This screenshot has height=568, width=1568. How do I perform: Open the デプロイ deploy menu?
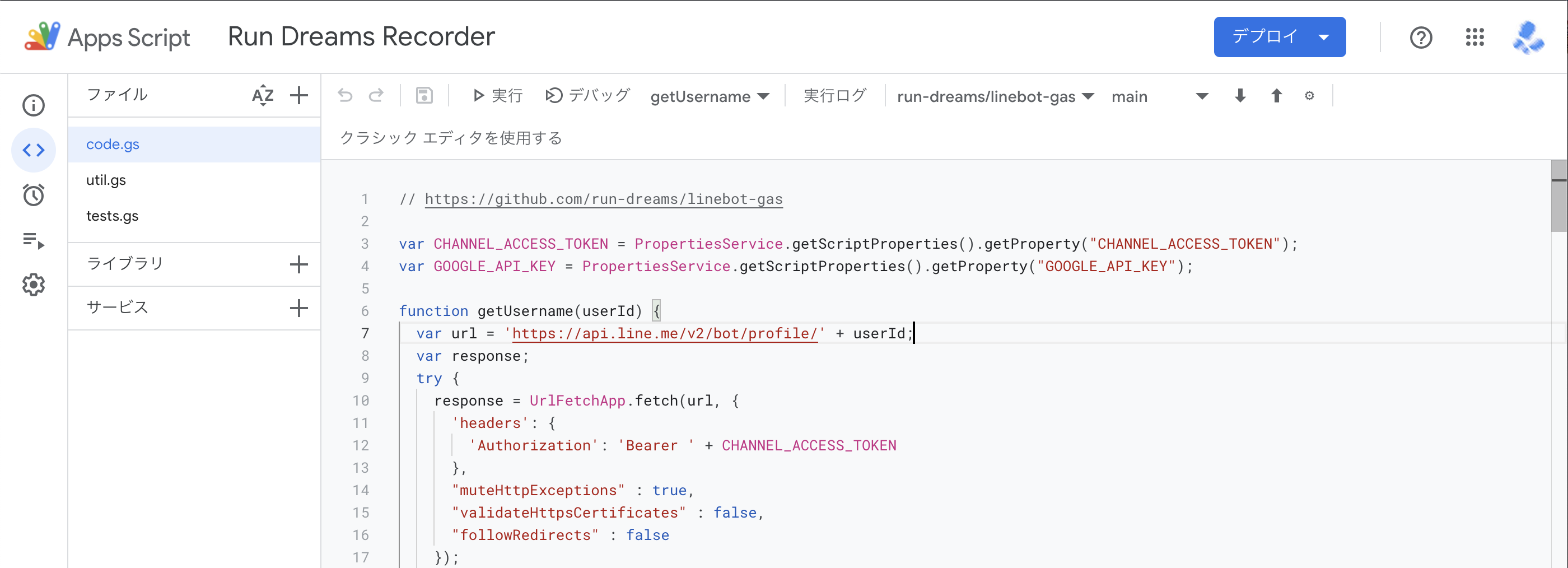point(1280,37)
